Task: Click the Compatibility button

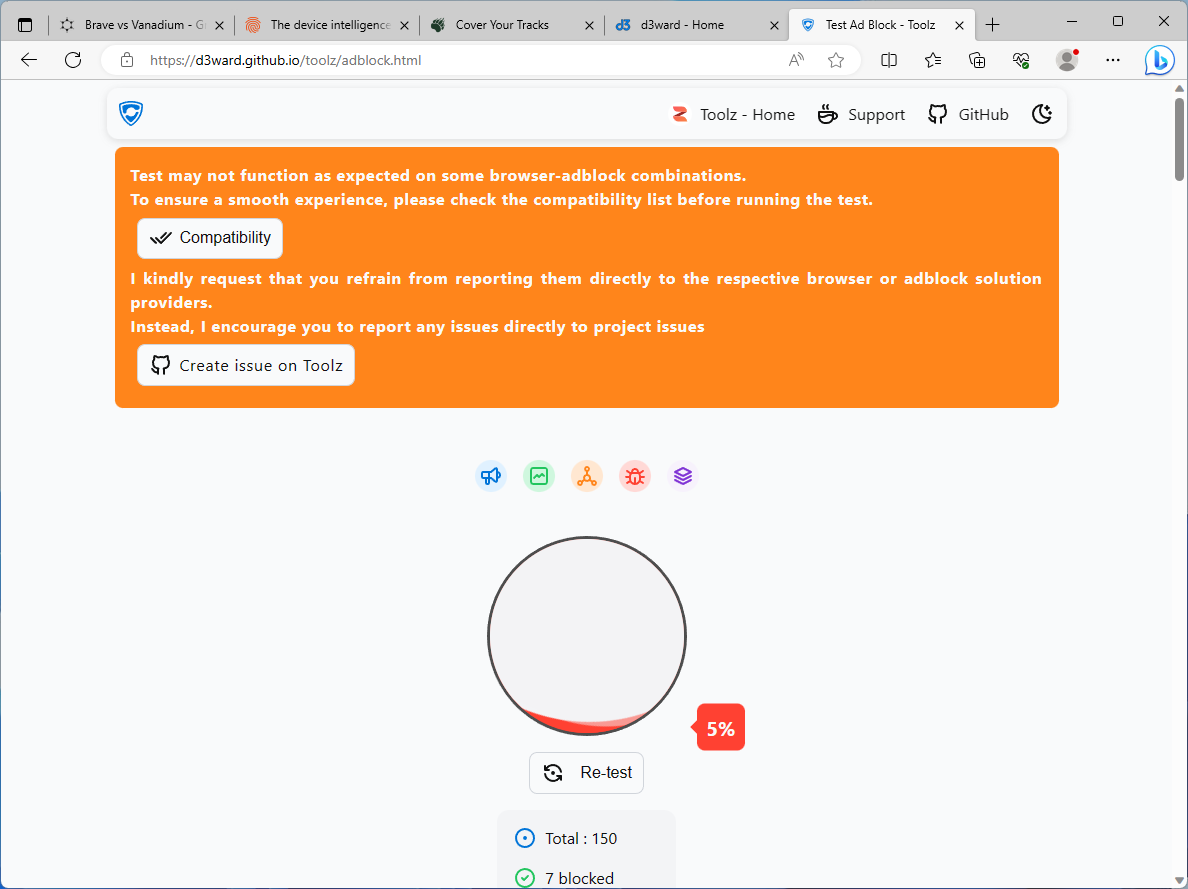Action: pos(210,238)
